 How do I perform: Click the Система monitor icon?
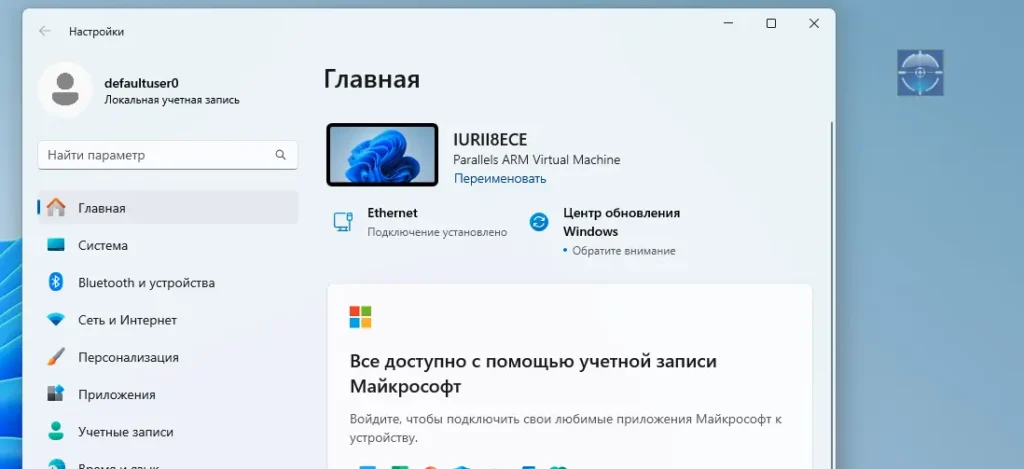(x=56, y=245)
